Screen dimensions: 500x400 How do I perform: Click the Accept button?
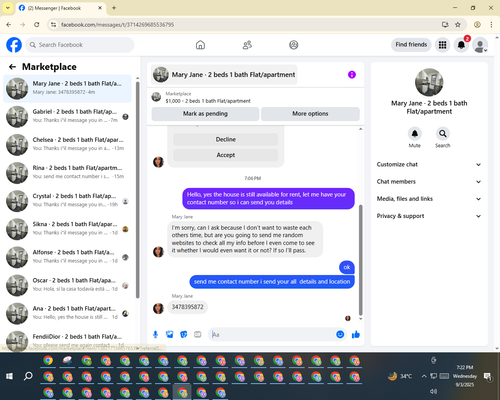click(226, 155)
